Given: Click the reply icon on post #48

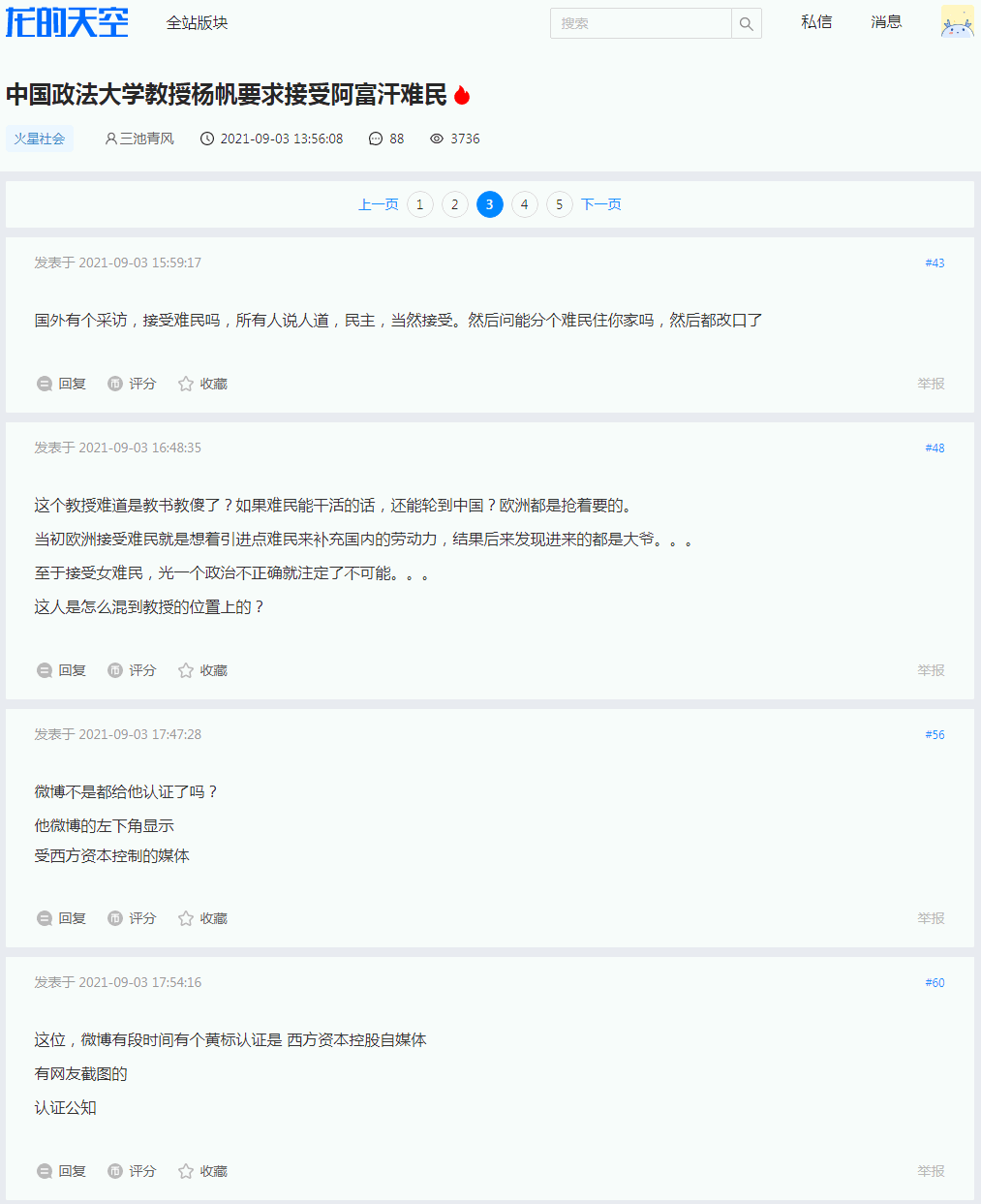Looking at the screenshot, I should coord(45,670).
